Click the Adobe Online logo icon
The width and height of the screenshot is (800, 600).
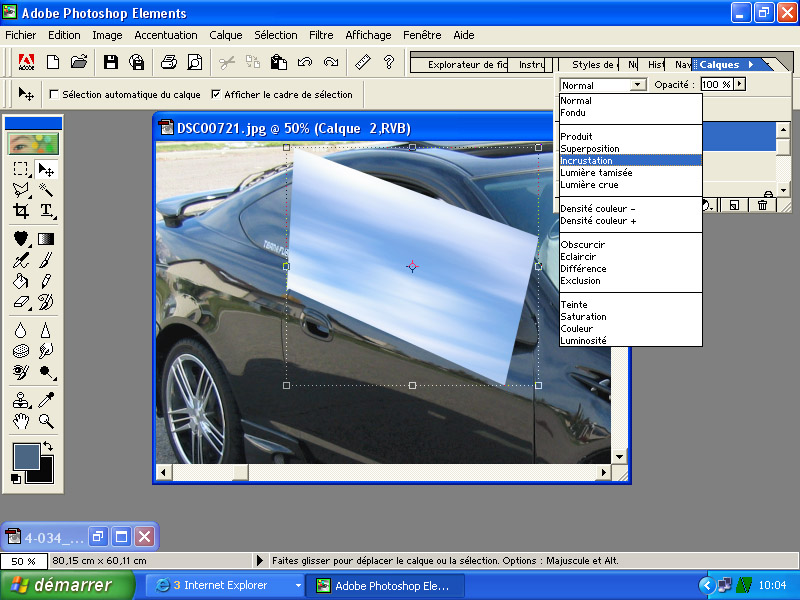point(26,62)
